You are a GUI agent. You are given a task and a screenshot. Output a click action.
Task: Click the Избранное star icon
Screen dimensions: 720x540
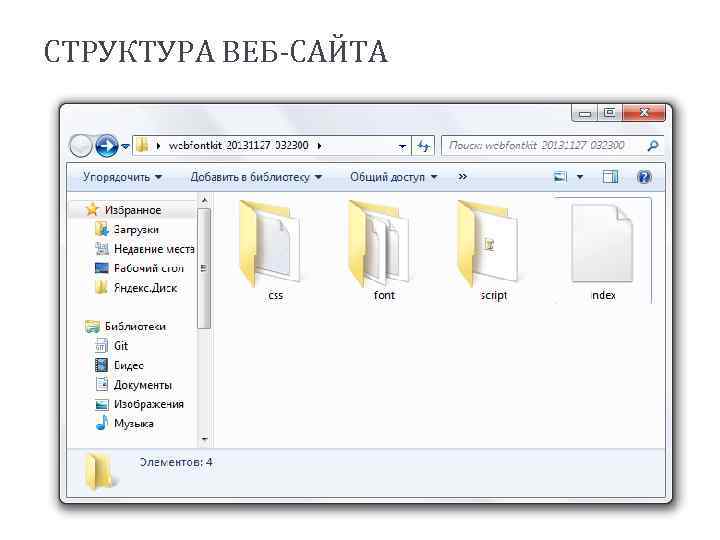coord(92,209)
